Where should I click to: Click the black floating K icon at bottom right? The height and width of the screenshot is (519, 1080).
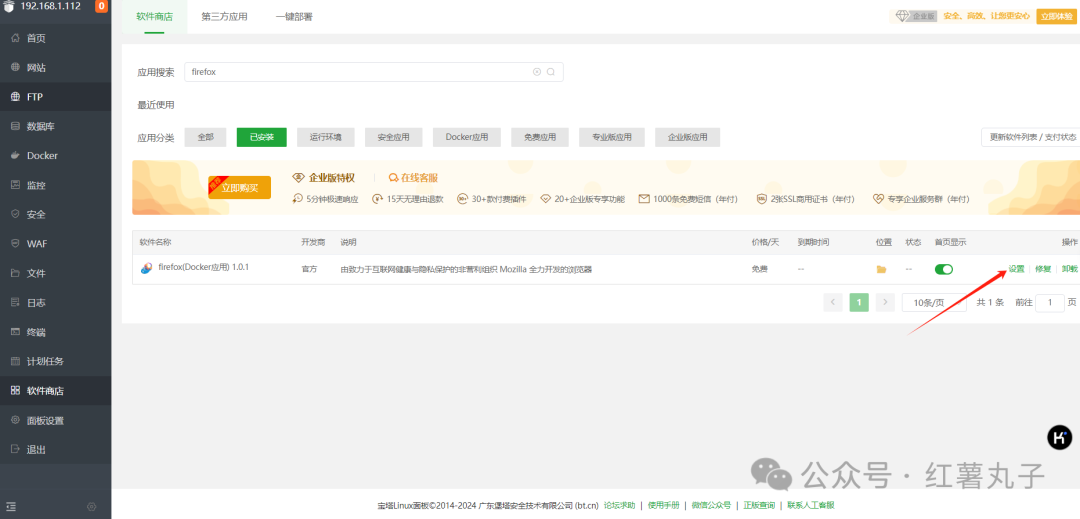1059,437
